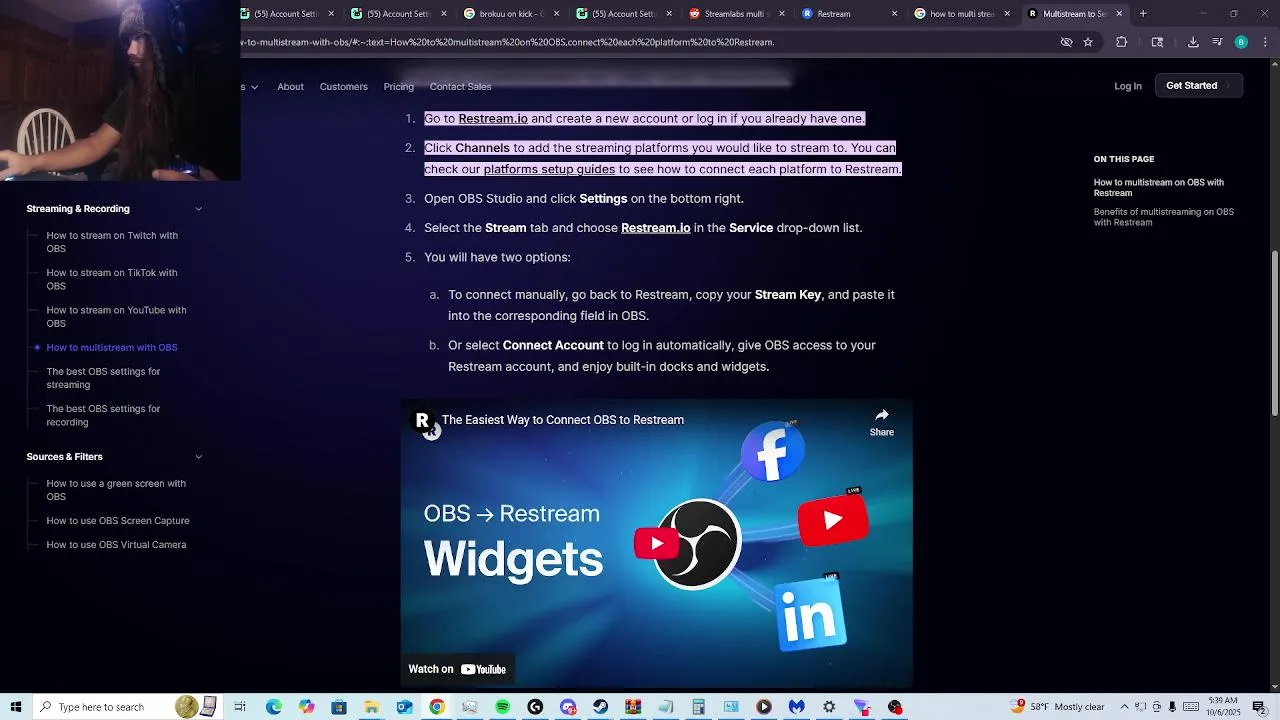Open Steam from the taskbar
Image resolution: width=1280 pixels, height=720 pixels.
(600, 707)
